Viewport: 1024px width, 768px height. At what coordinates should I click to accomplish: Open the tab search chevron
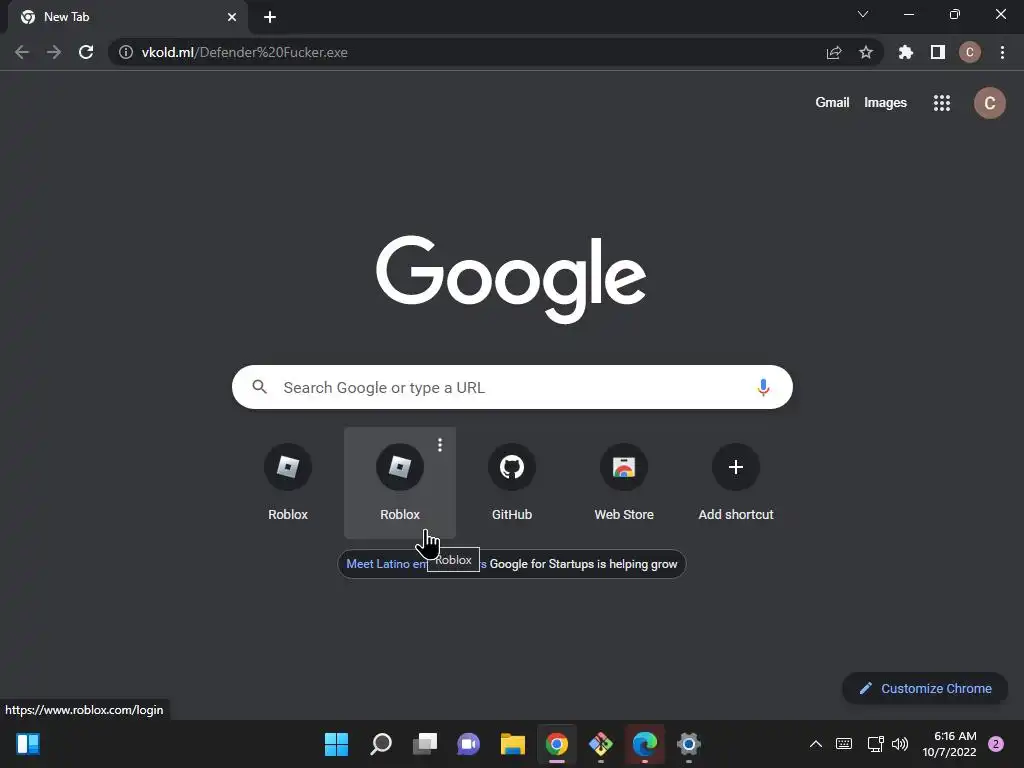pos(863,14)
